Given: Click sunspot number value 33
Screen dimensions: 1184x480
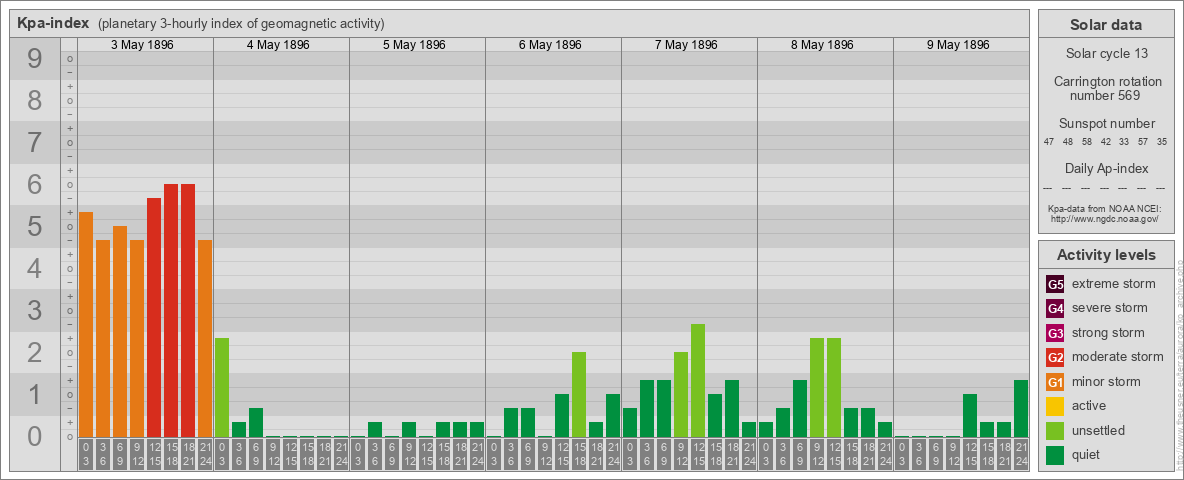Looking at the screenshot, I should (x=1124, y=142).
